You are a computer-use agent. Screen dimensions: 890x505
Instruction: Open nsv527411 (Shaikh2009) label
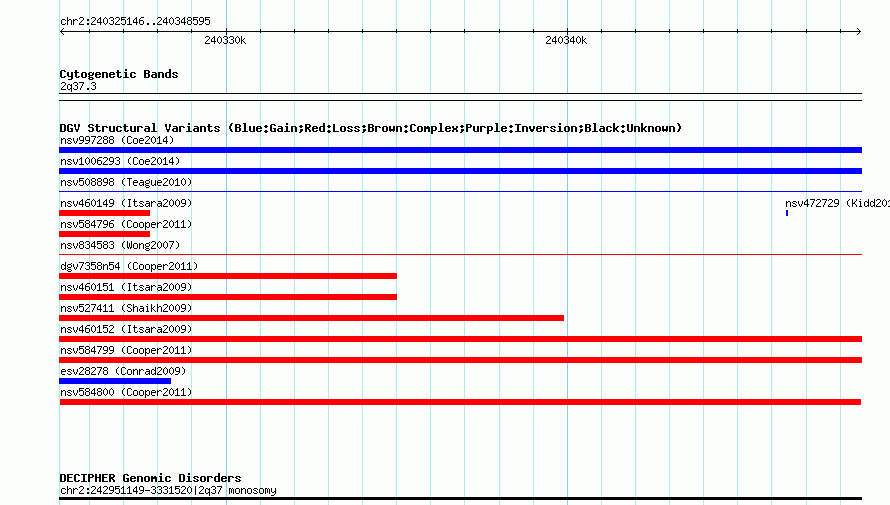(x=126, y=308)
